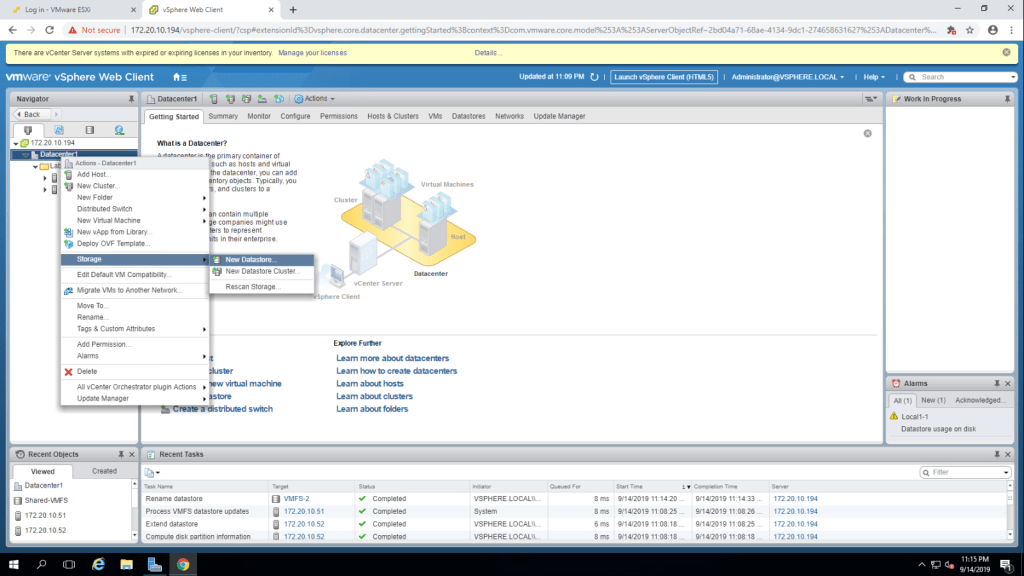Select the Networking view icon in Navigator
The height and width of the screenshot is (576, 1024).
(x=119, y=130)
